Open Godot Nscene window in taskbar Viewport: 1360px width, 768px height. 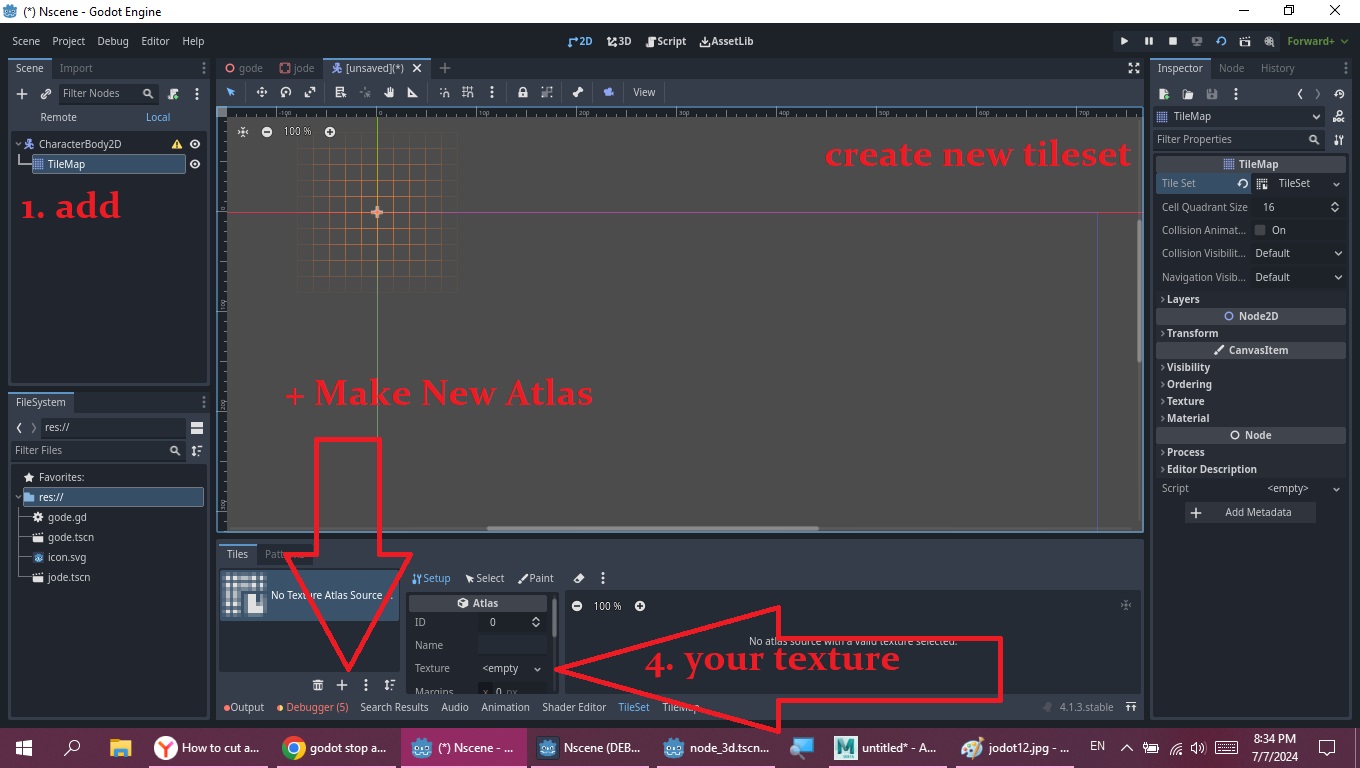(x=465, y=747)
